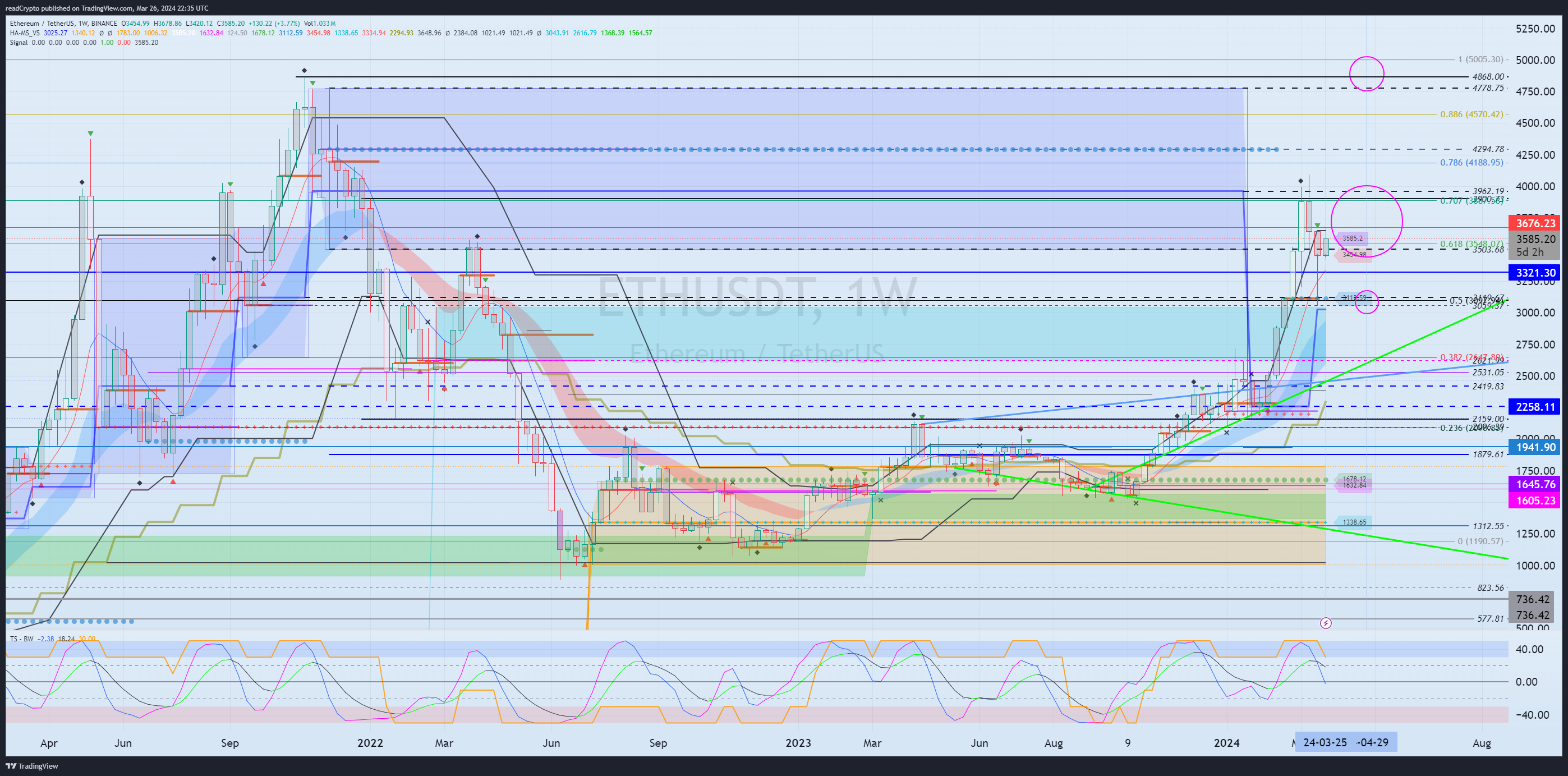Click the 2022 label on the time axis

pos(370,742)
